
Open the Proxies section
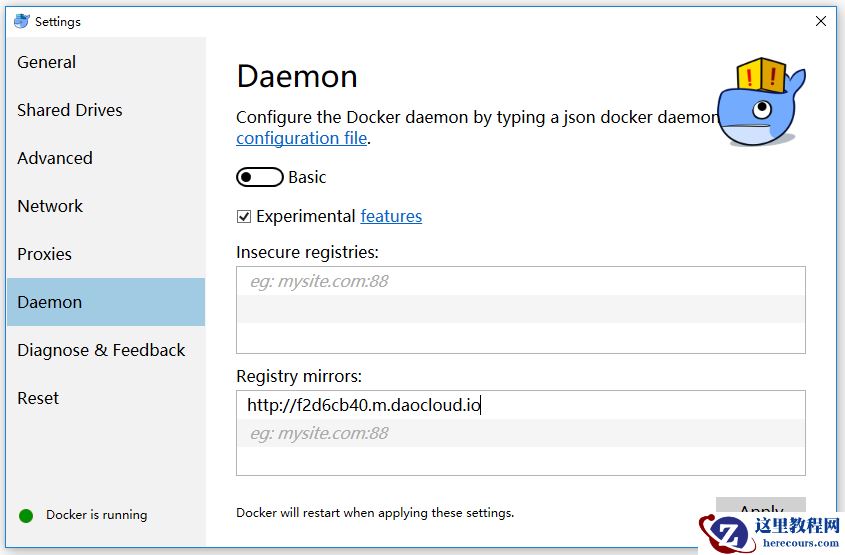[x=45, y=254]
